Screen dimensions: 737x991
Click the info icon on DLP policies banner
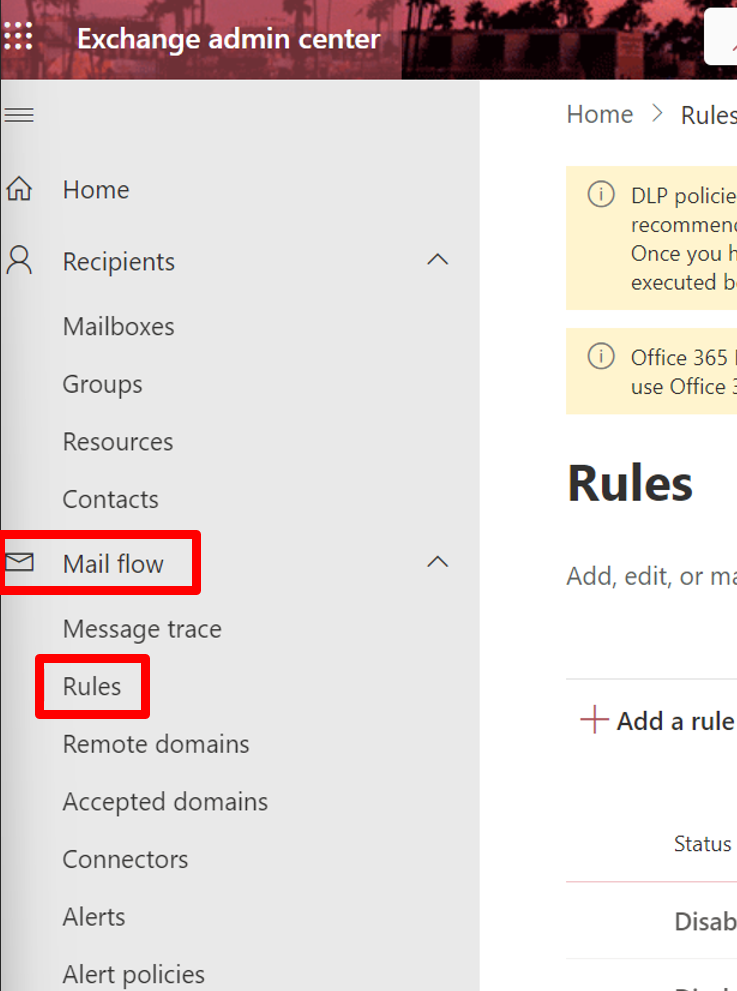[x=600, y=195]
